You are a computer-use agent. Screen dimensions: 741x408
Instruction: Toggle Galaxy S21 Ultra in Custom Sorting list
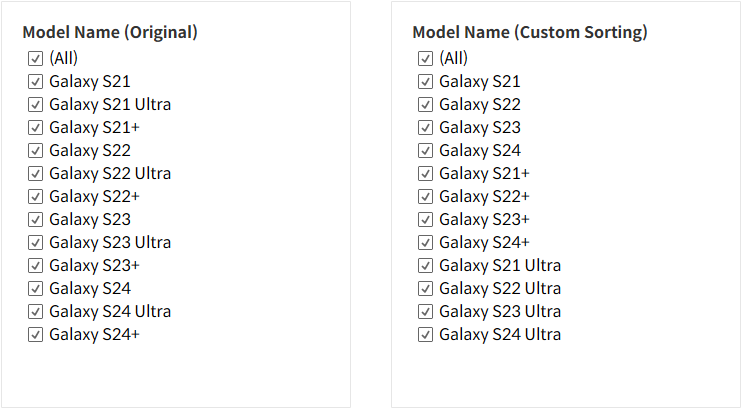[426, 265]
